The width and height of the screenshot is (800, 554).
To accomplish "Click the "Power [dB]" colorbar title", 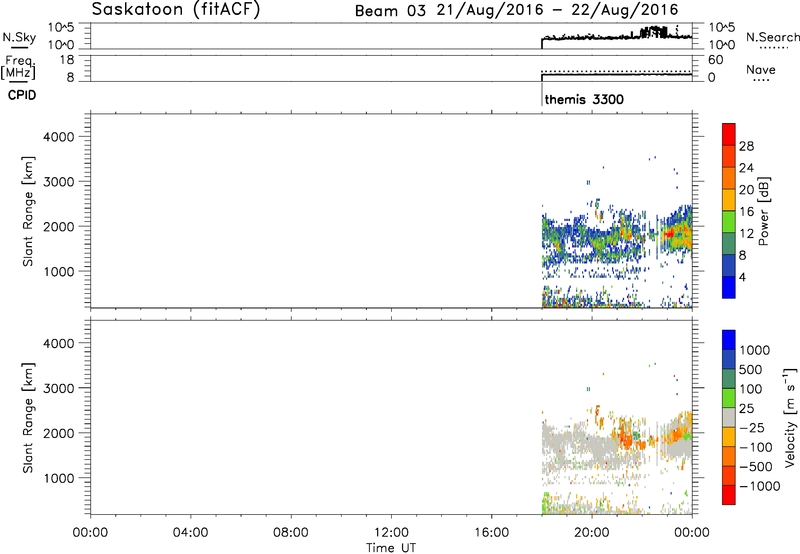I will 763,211.
